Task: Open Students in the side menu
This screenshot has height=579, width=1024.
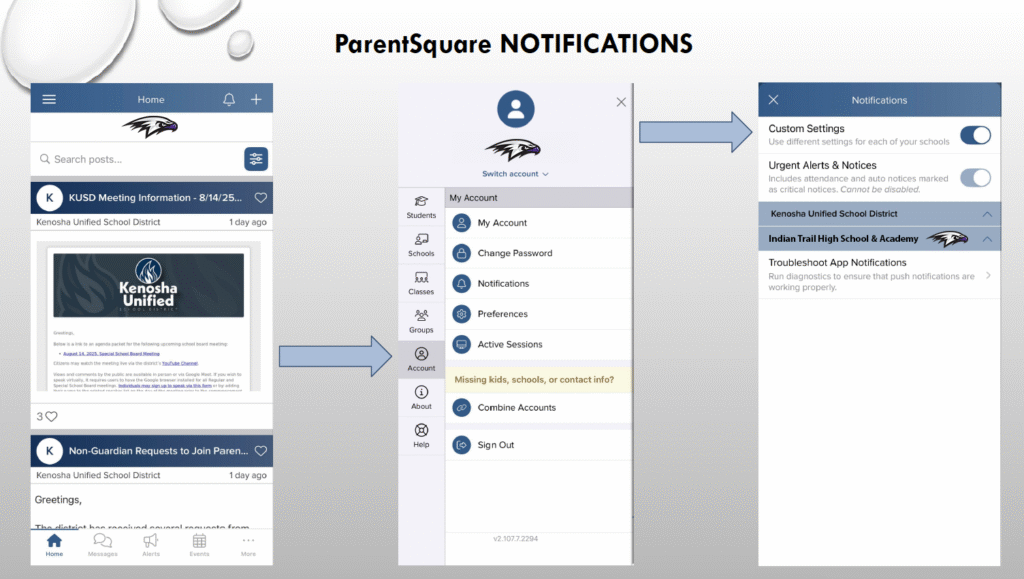Action: click(421, 207)
